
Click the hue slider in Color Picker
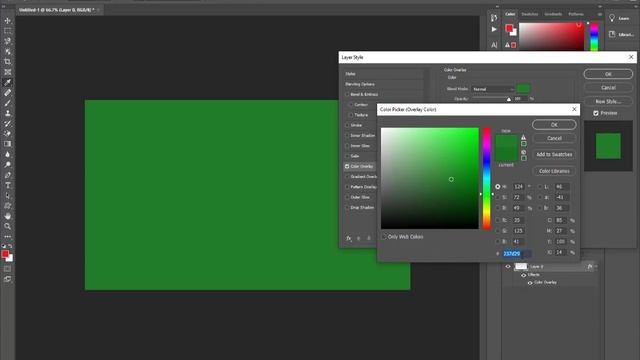point(487,179)
